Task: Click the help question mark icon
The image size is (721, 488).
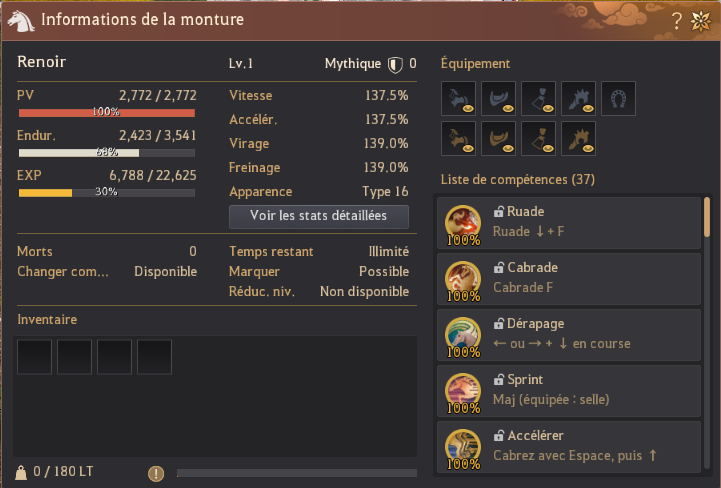Action: tap(676, 21)
